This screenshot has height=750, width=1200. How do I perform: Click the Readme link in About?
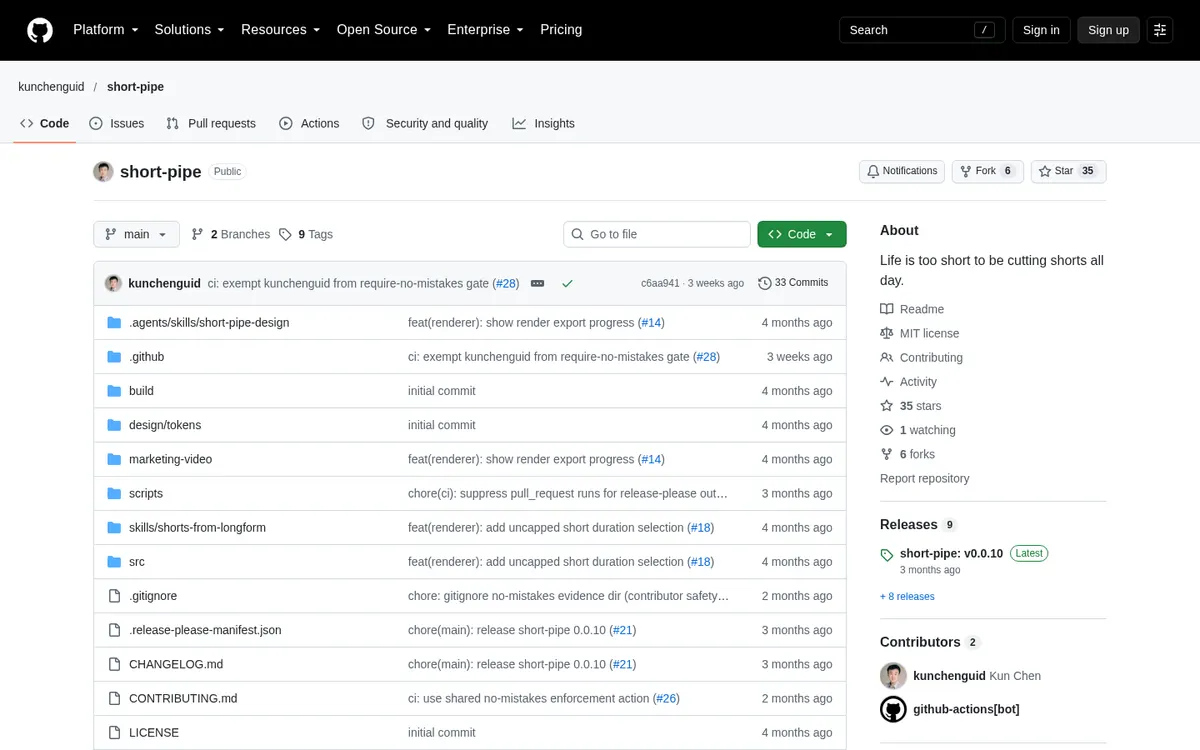(912, 309)
